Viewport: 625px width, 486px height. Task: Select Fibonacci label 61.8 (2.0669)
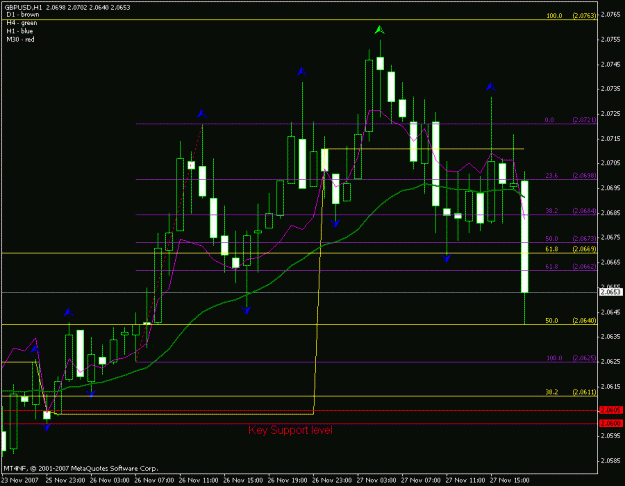[571, 249]
